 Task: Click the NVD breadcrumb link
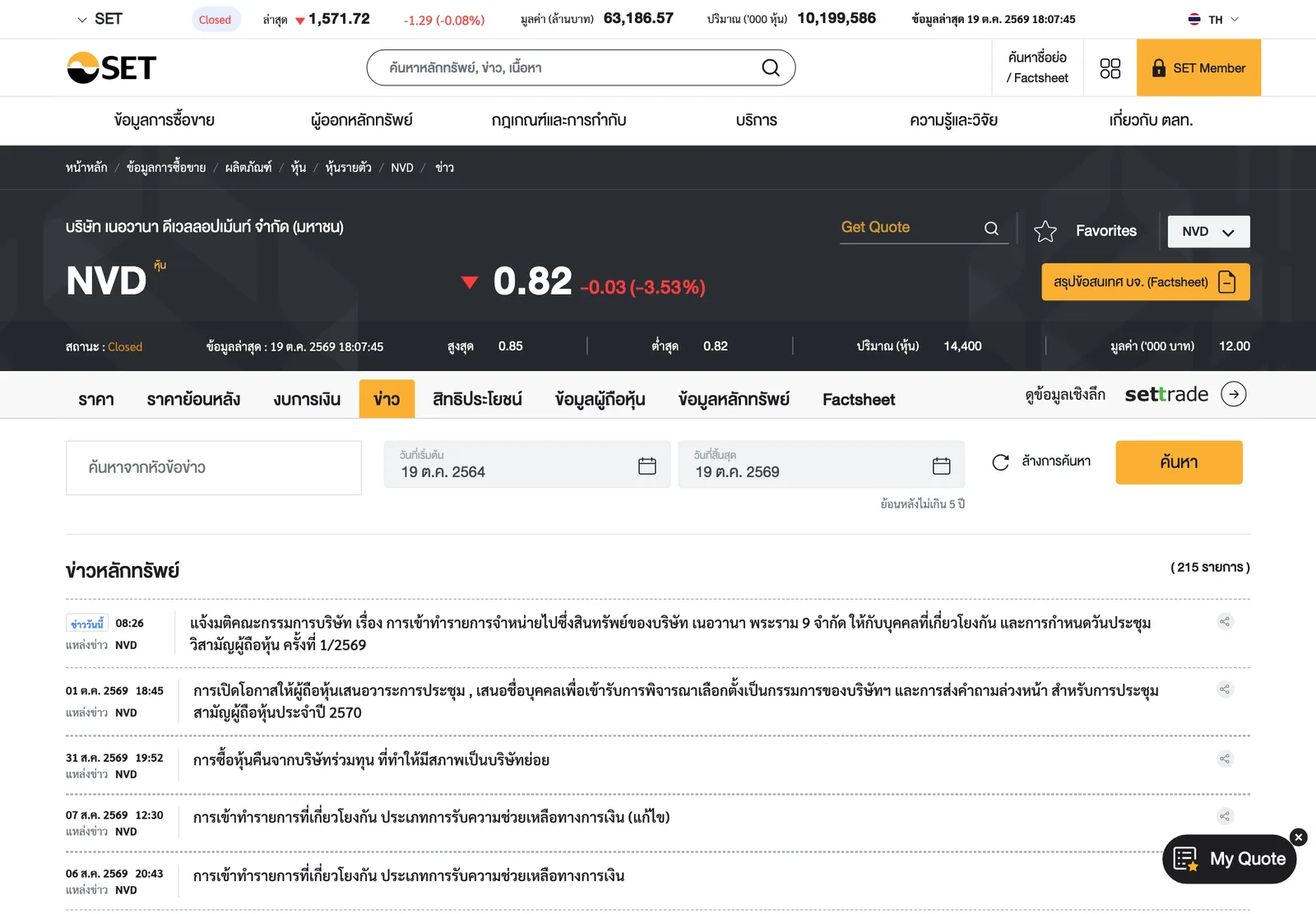point(402,168)
